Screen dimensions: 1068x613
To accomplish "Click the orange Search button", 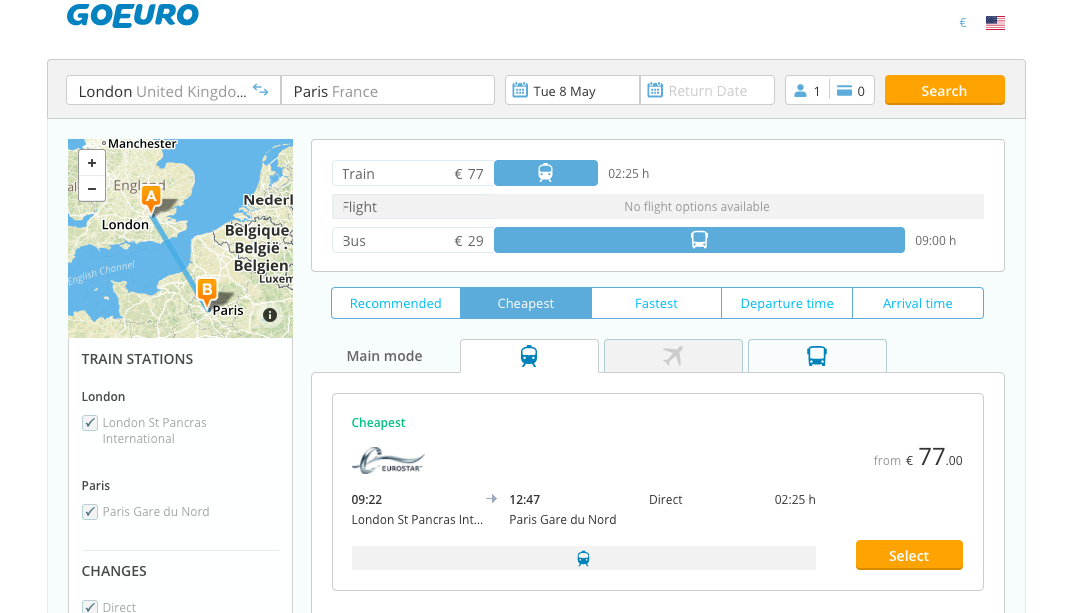I will click(945, 90).
